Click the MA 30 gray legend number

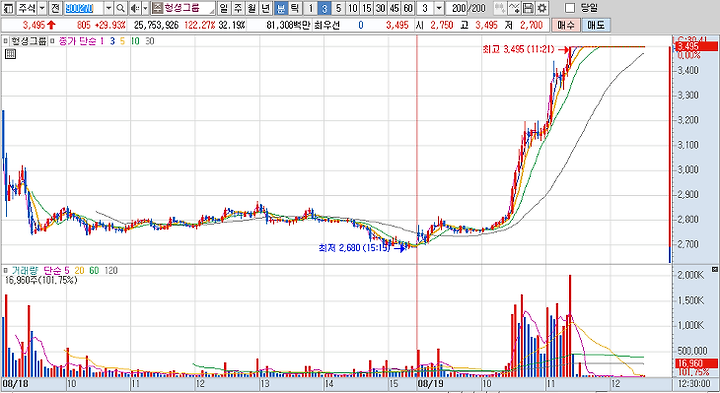(x=150, y=41)
